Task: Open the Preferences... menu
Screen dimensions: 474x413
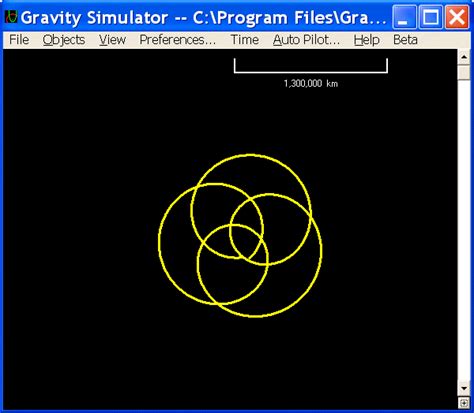Action: (x=177, y=40)
